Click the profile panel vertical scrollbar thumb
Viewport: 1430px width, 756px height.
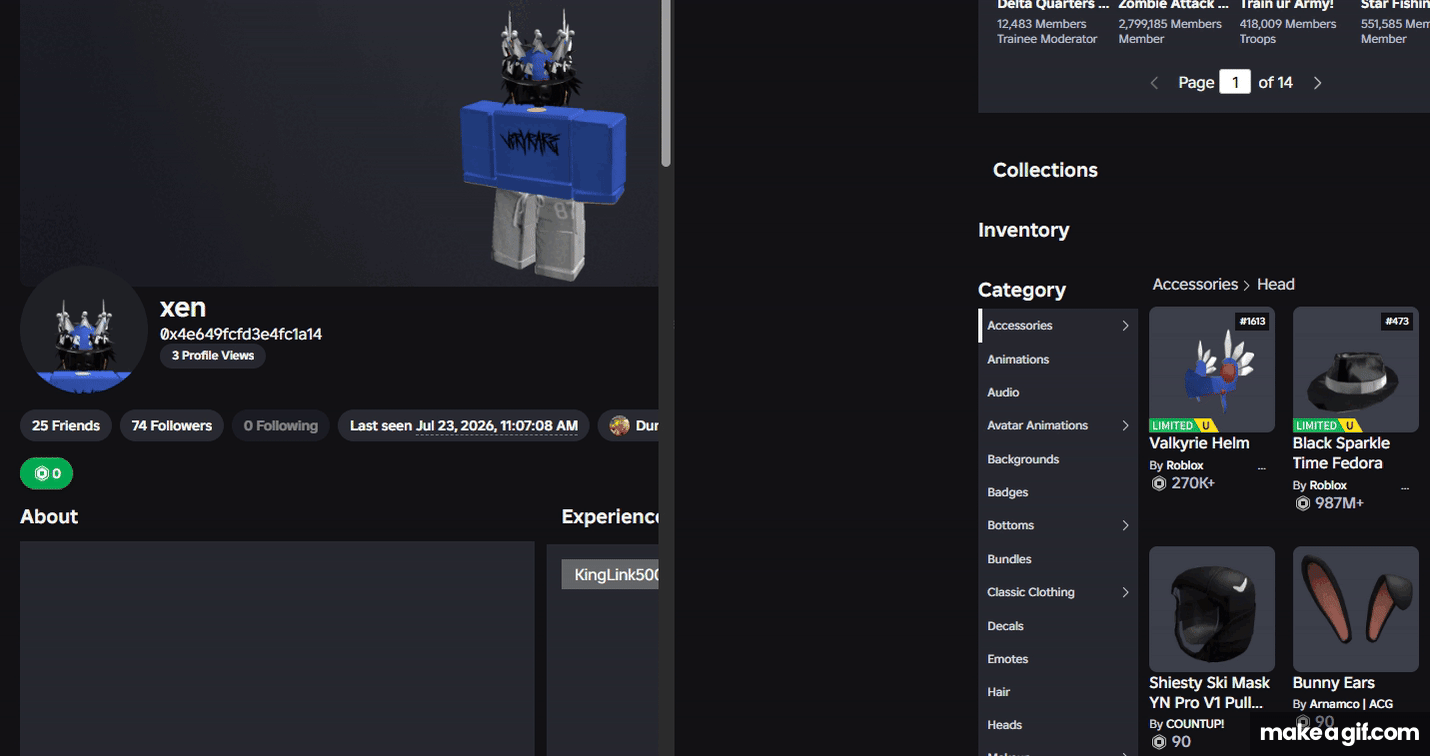tap(666, 84)
